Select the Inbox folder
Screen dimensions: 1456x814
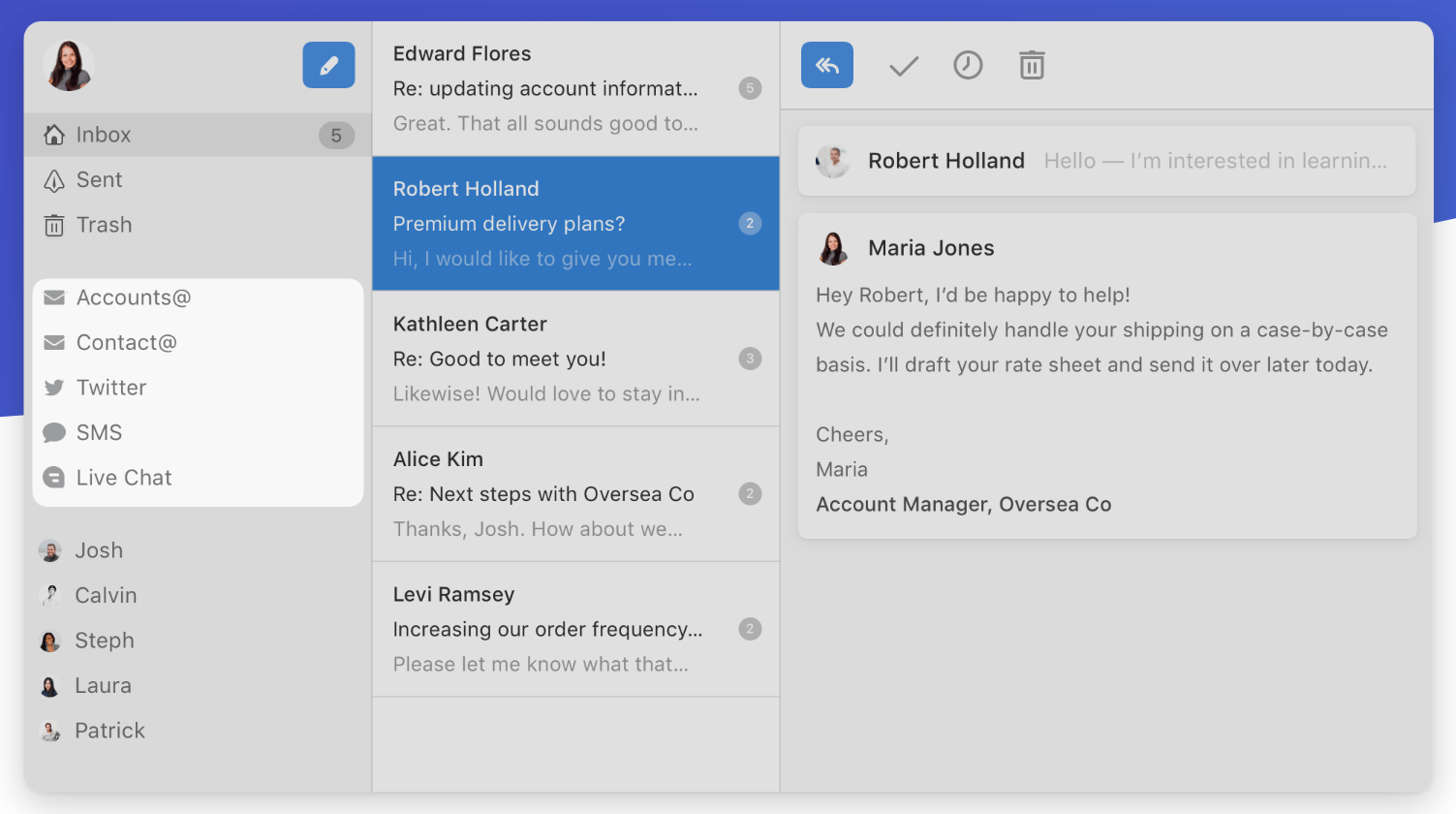(103, 135)
